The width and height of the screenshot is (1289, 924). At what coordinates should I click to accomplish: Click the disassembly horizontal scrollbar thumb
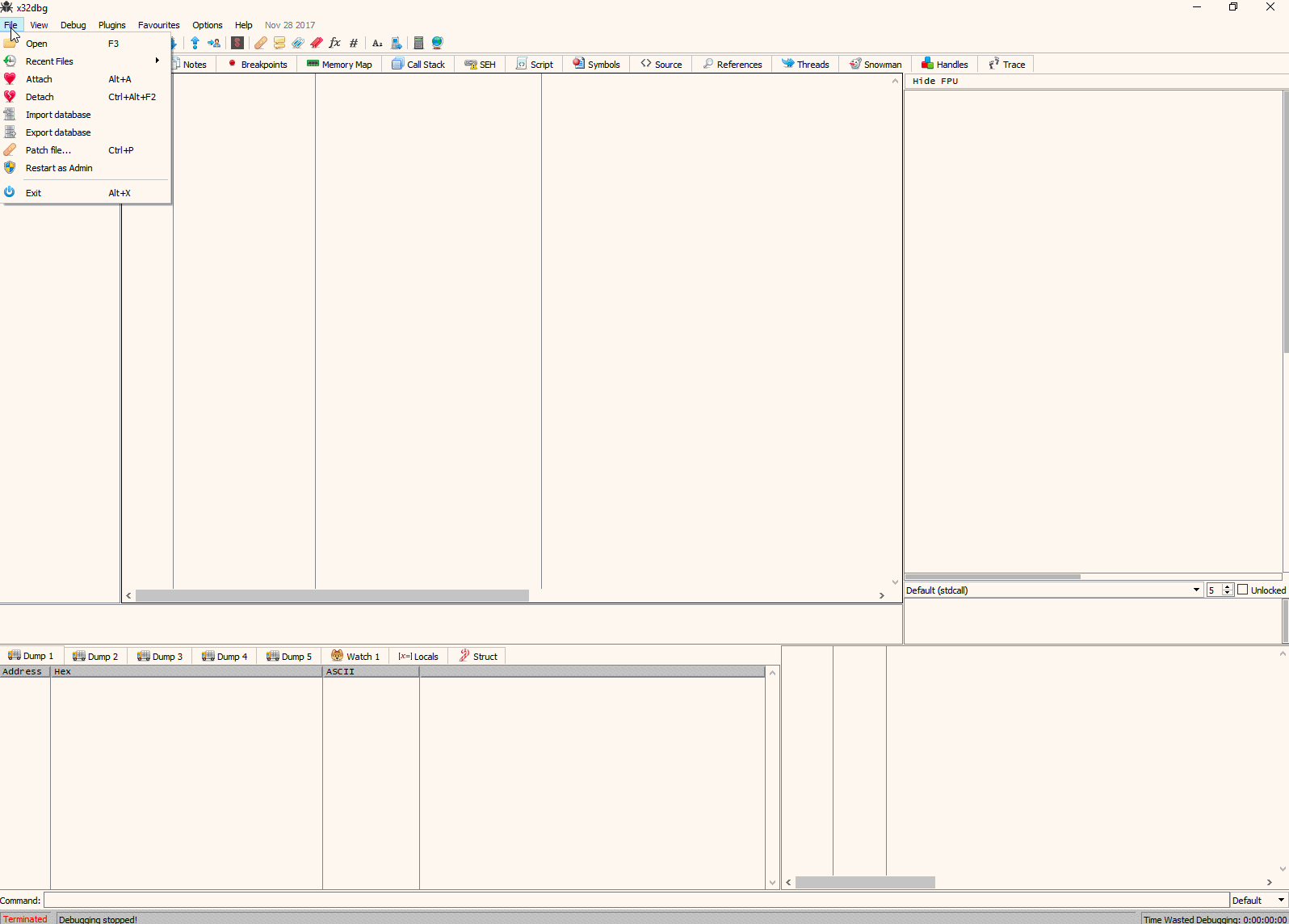(332, 596)
